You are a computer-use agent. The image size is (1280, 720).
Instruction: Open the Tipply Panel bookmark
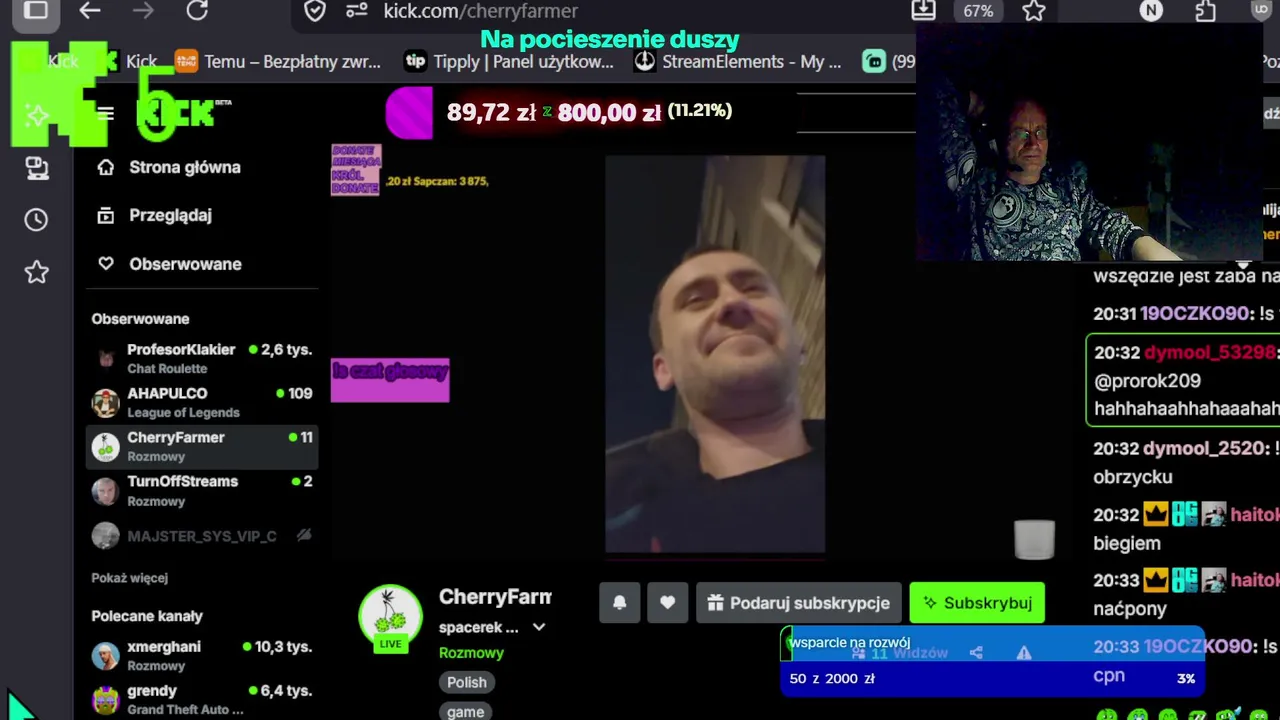tap(509, 62)
